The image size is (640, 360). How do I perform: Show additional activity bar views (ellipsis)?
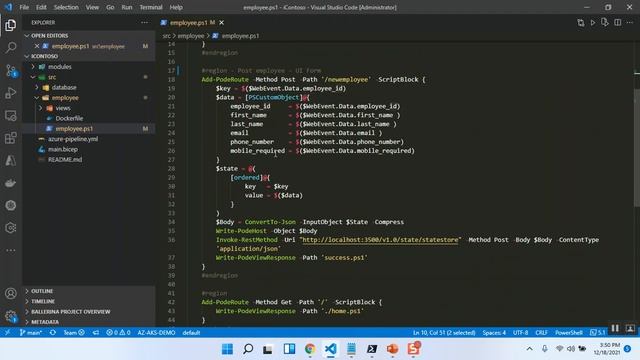pos(11,250)
